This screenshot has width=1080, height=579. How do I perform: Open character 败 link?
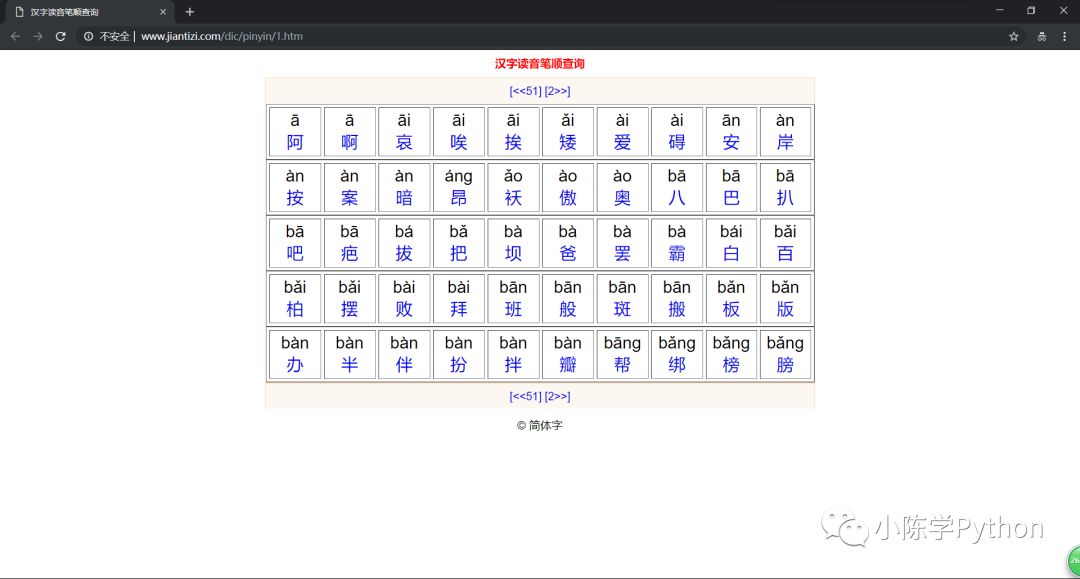coord(404,310)
